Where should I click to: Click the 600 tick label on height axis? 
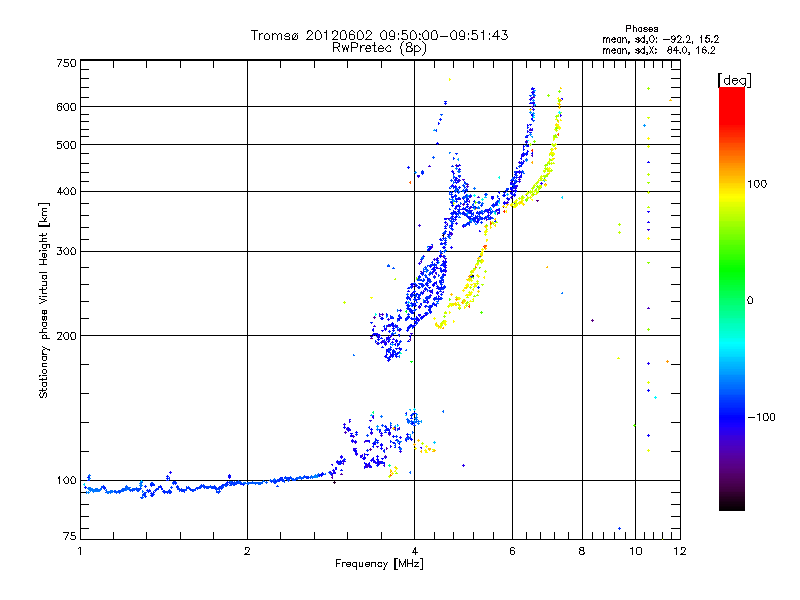pos(67,107)
